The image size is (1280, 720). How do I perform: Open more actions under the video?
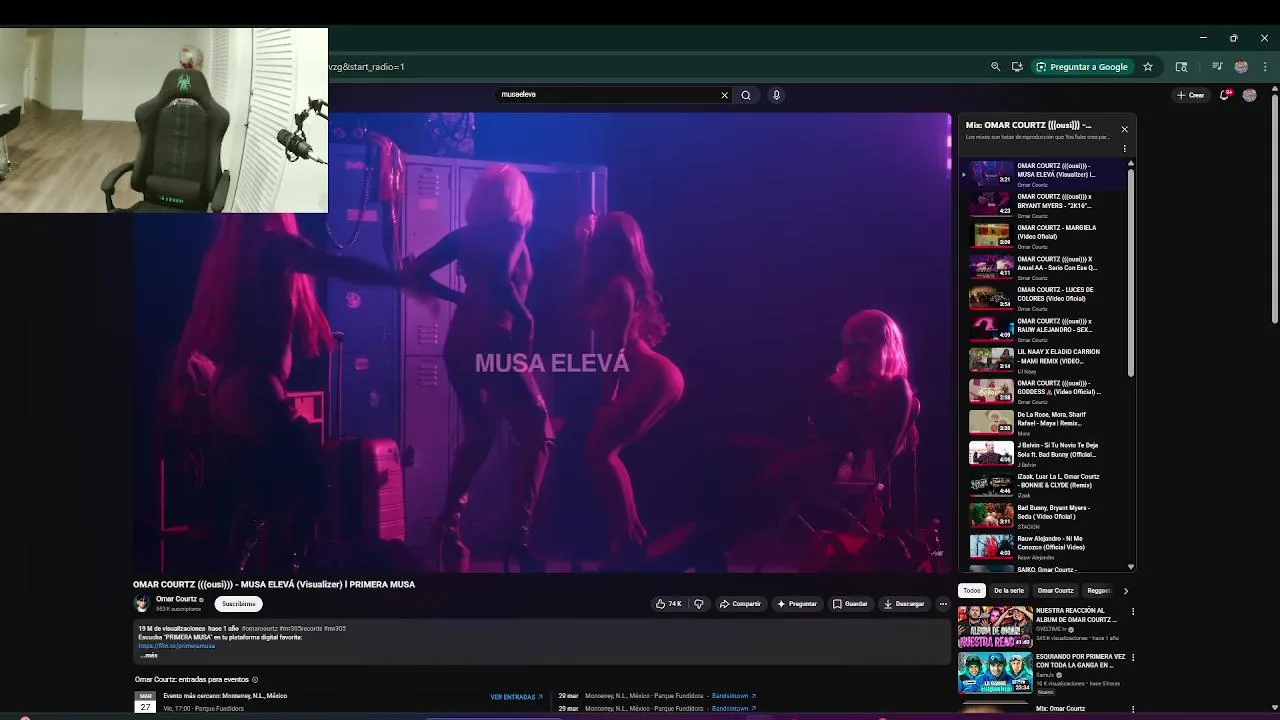943,604
